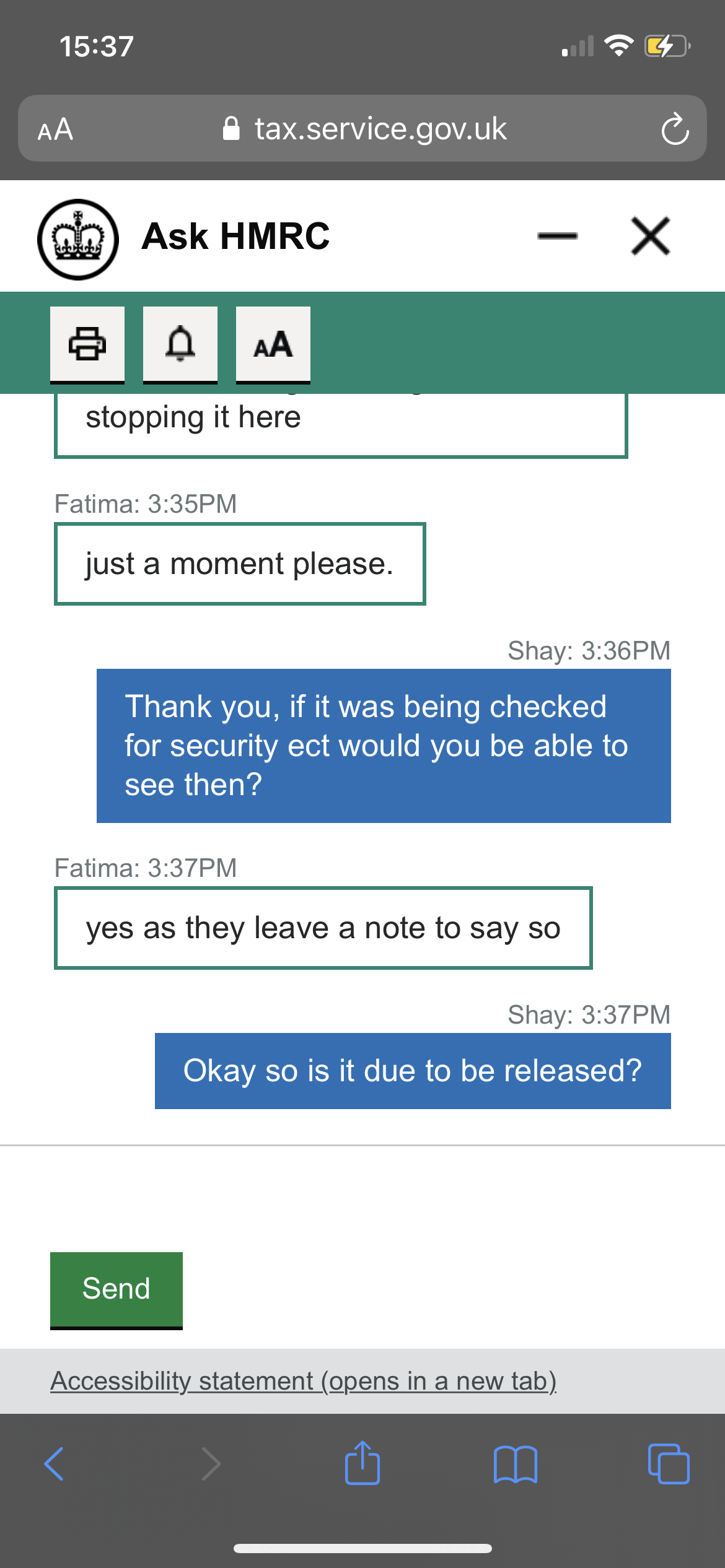Send the chat message
Screen dimensions: 725x1568
point(116,1289)
